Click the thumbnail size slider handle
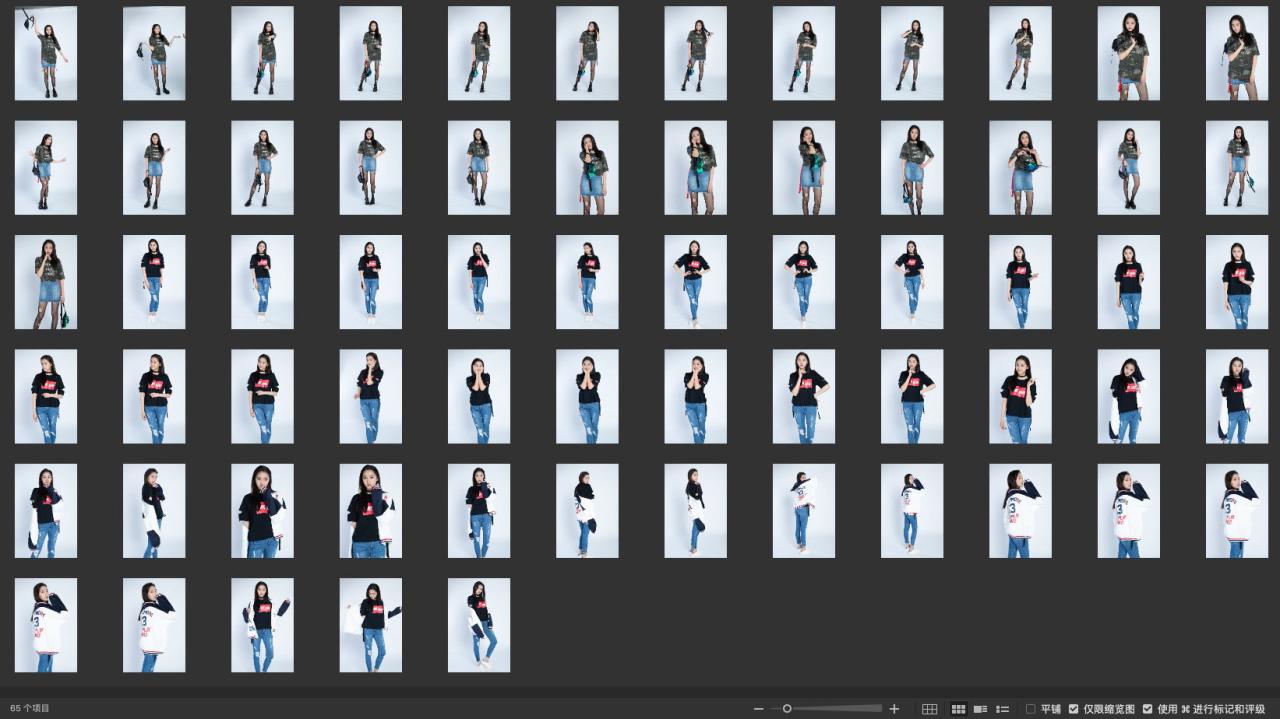Screen dimensions: 1280x719 [x=787, y=709]
